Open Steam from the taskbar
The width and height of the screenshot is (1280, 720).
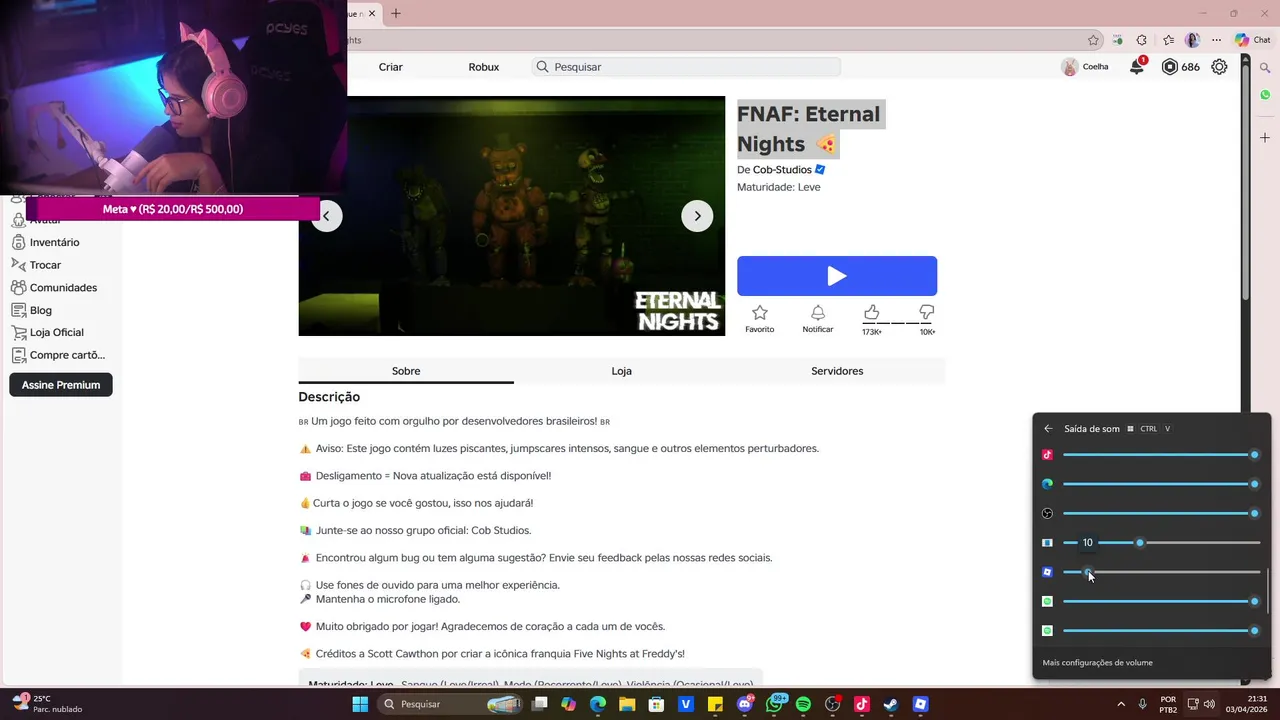point(890,704)
